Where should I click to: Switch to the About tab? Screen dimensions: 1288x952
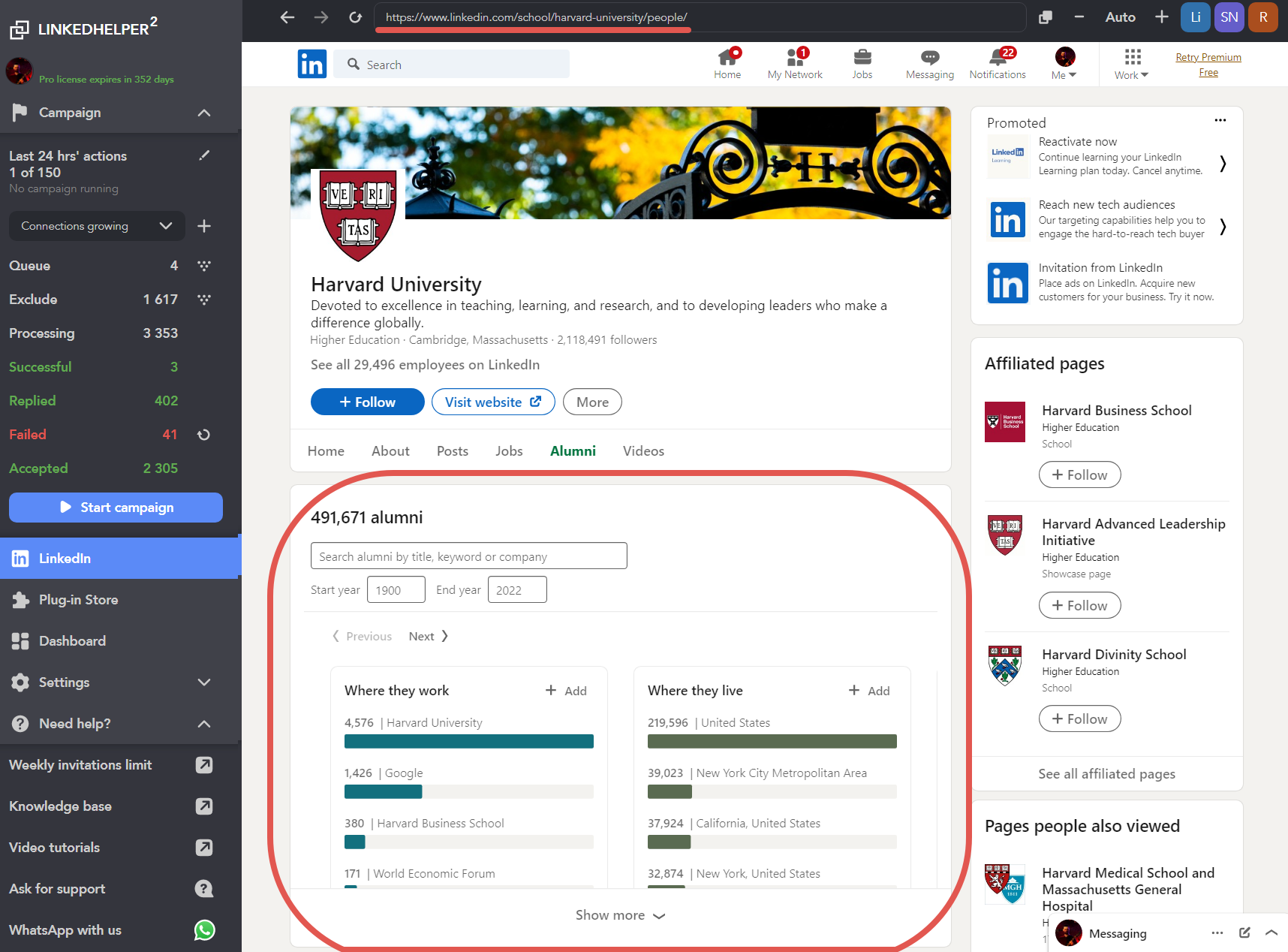click(x=390, y=451)
